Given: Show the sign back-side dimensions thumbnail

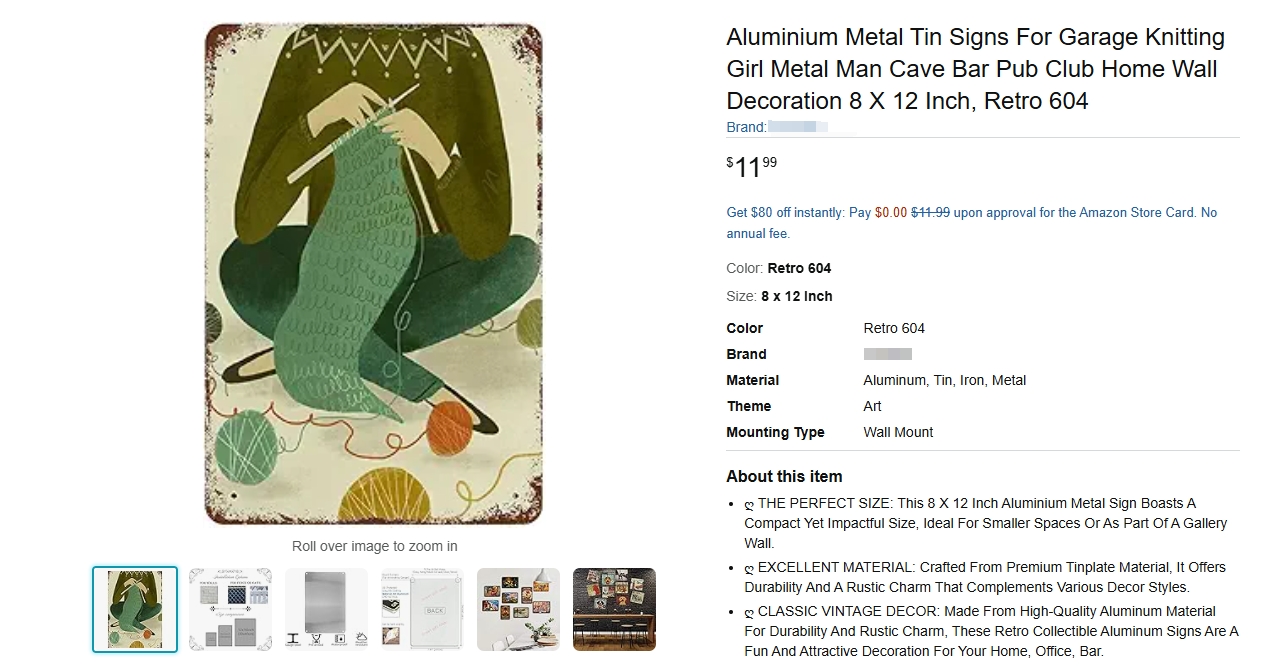Looking at the screenshot, I should point(422,610).
